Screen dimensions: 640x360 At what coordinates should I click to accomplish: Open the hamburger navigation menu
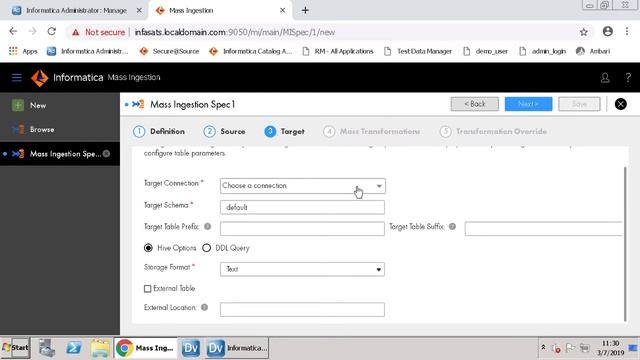coord(17,78)
